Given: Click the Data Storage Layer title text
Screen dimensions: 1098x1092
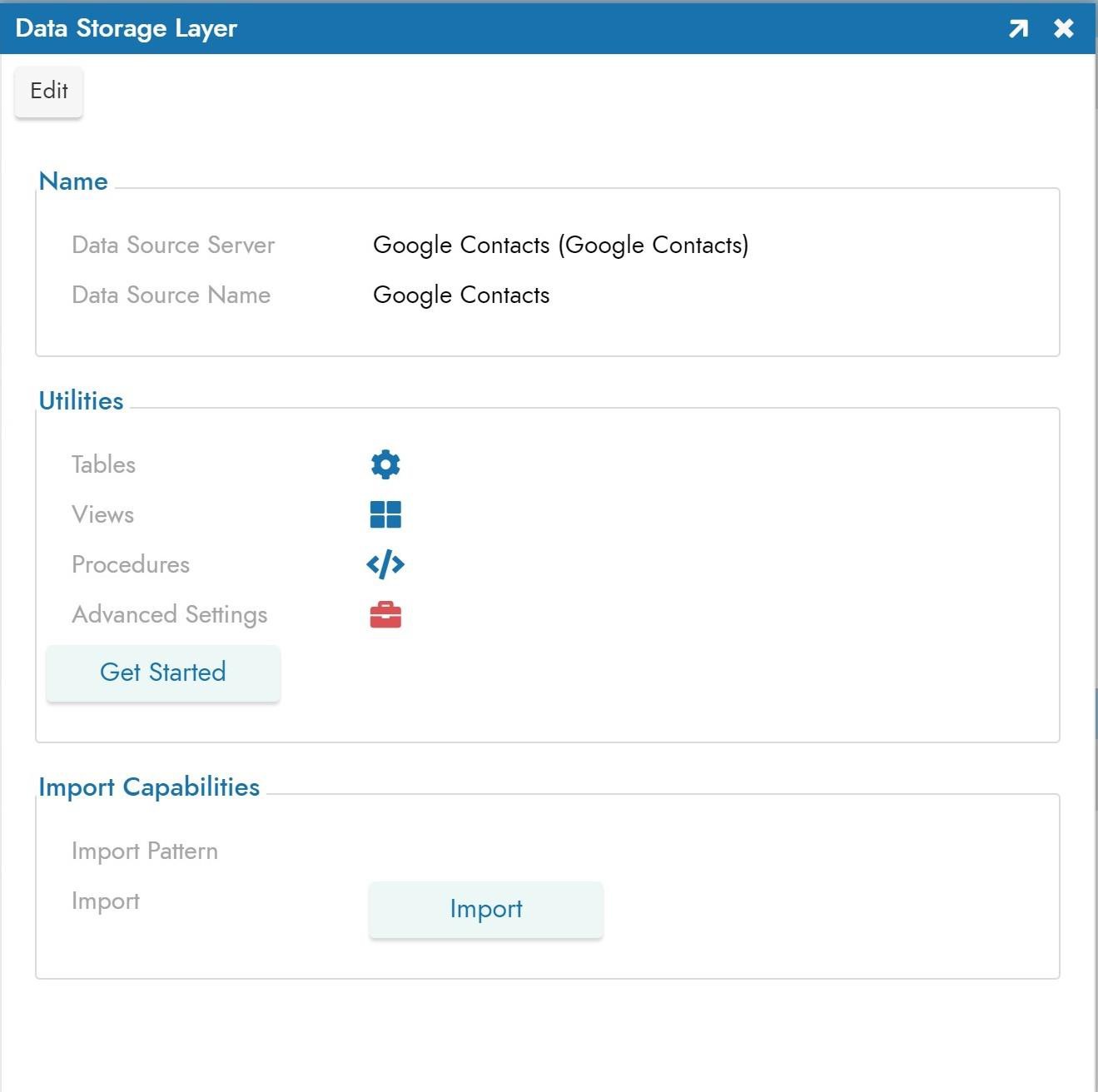Looking at the screenshot, I should (127, 28).
